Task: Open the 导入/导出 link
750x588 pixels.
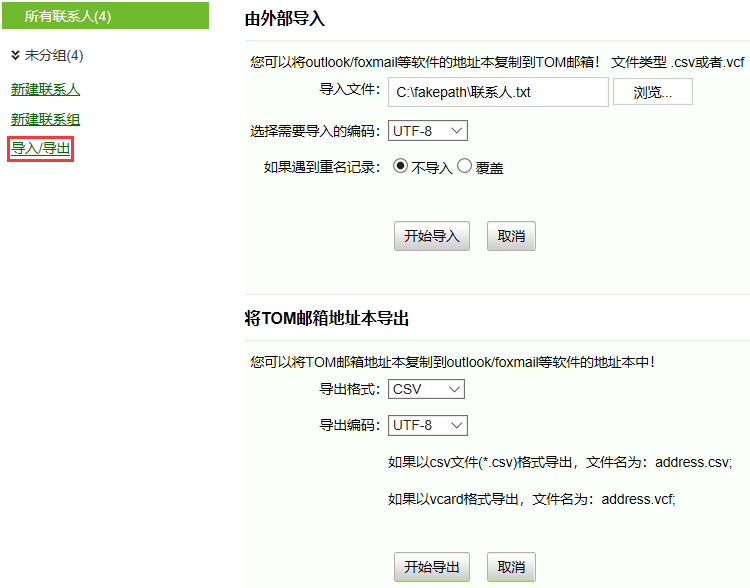Action: pyautogui.click(x=41, y=148)
